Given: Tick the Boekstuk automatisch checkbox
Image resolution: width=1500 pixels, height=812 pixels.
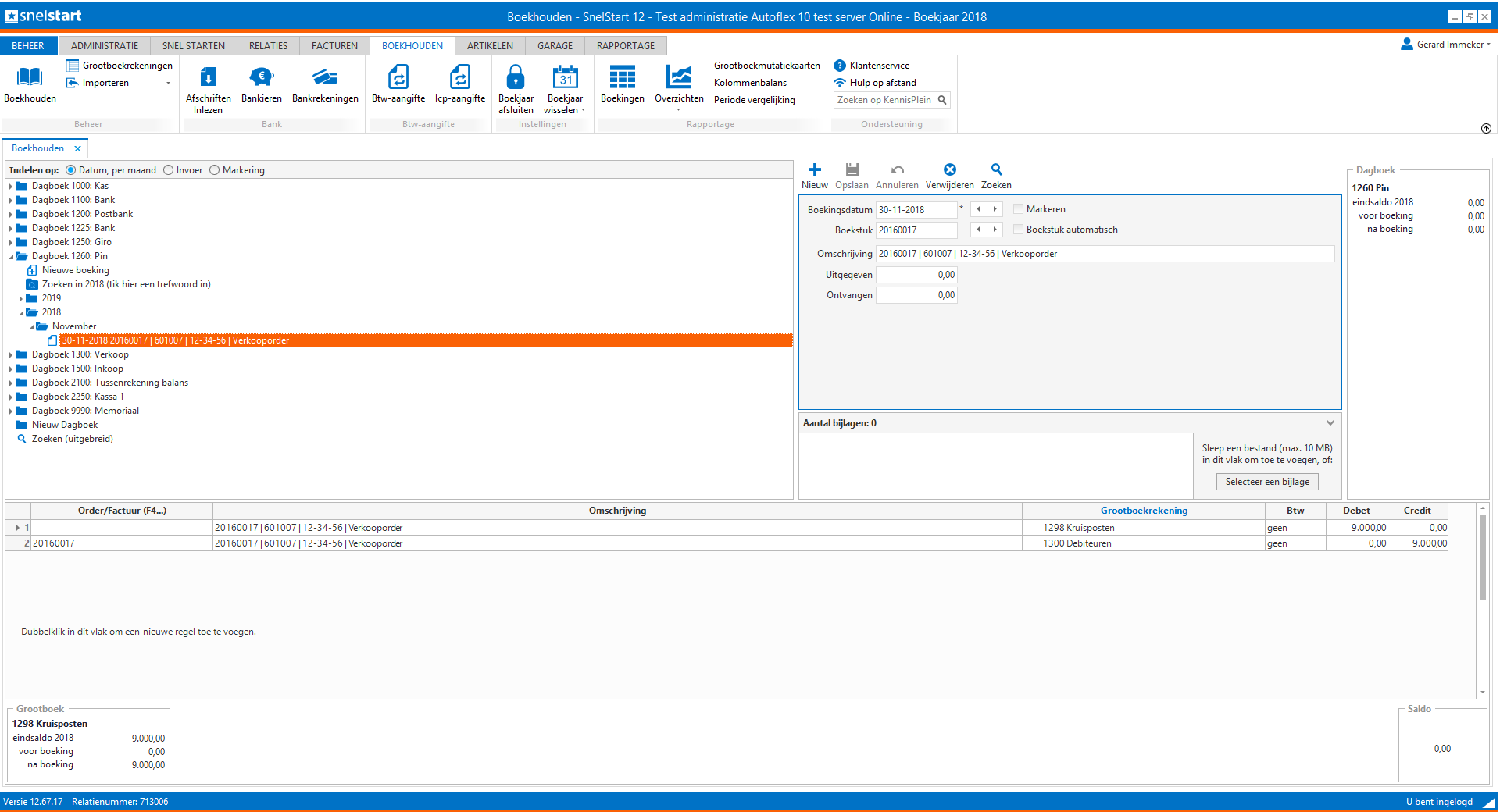Looking at the screenshot, I should (1018, 230).
